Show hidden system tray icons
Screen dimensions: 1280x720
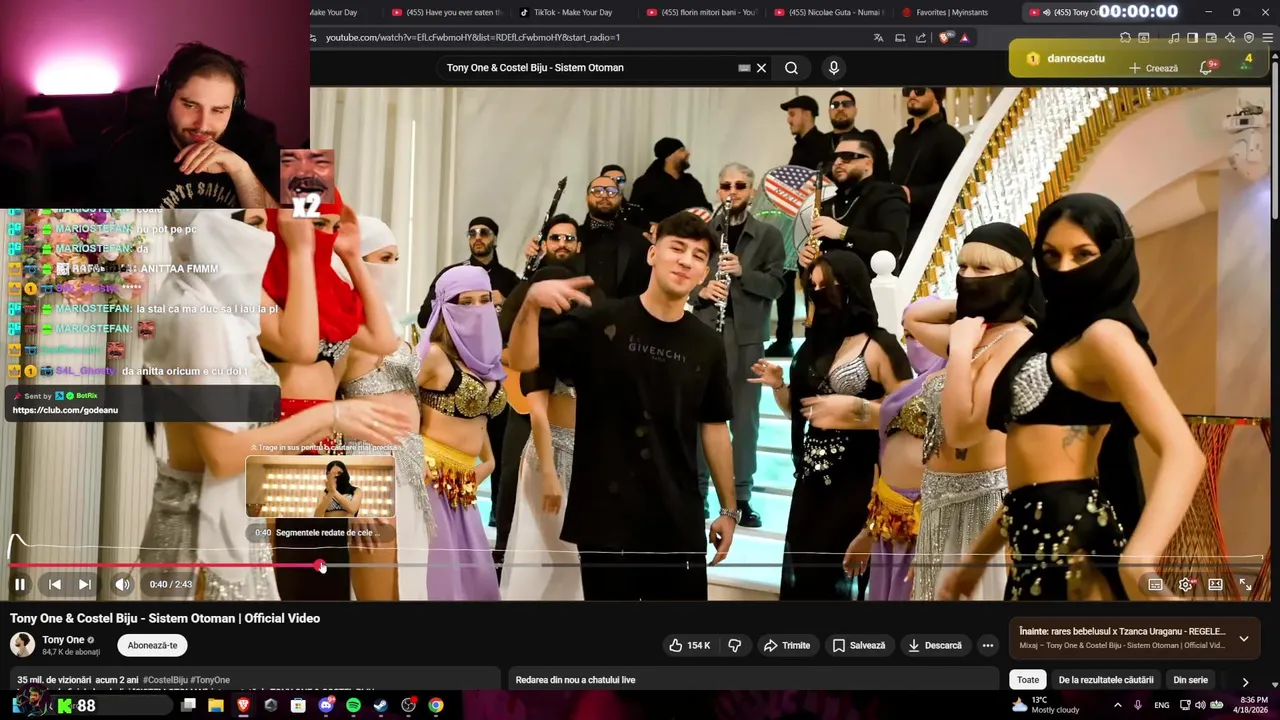point(1117,705)
